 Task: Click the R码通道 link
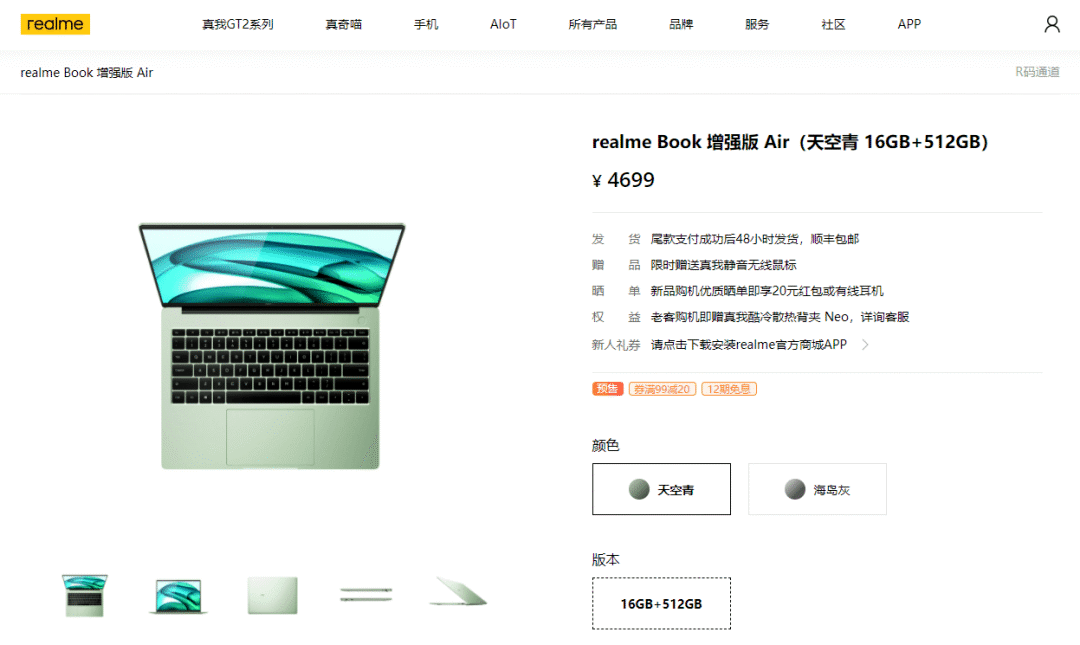(1037, 72)
